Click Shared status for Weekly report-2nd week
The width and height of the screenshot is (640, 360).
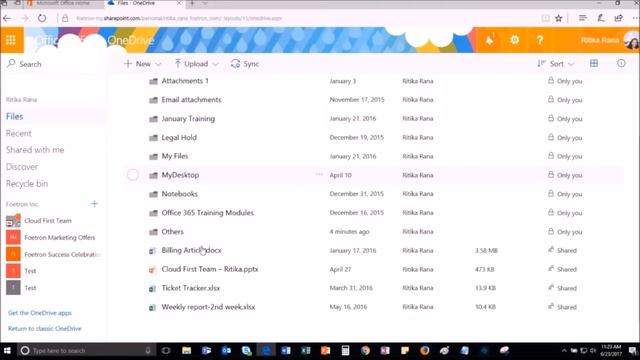pos(562,307)
